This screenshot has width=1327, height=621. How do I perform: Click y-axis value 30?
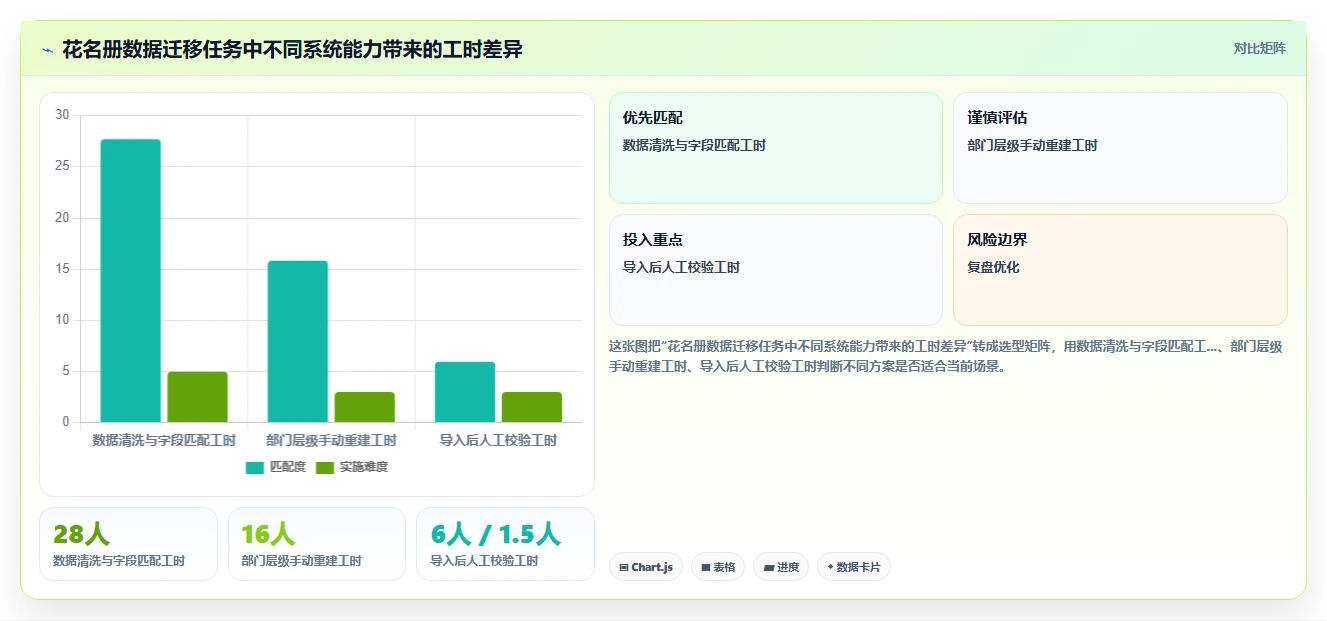[62, 115]
